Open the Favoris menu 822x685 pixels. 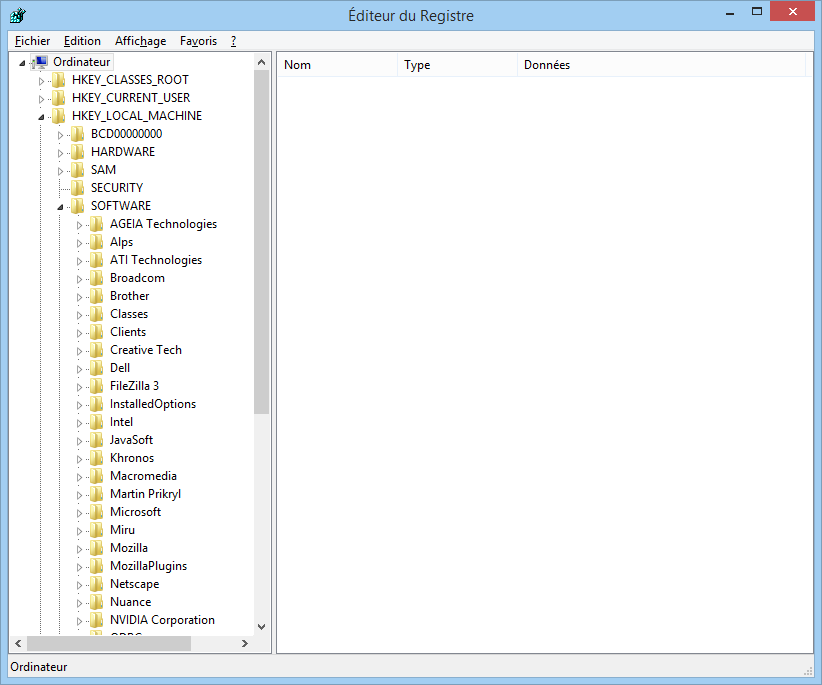pyautogui.click(x=198, y=41)
